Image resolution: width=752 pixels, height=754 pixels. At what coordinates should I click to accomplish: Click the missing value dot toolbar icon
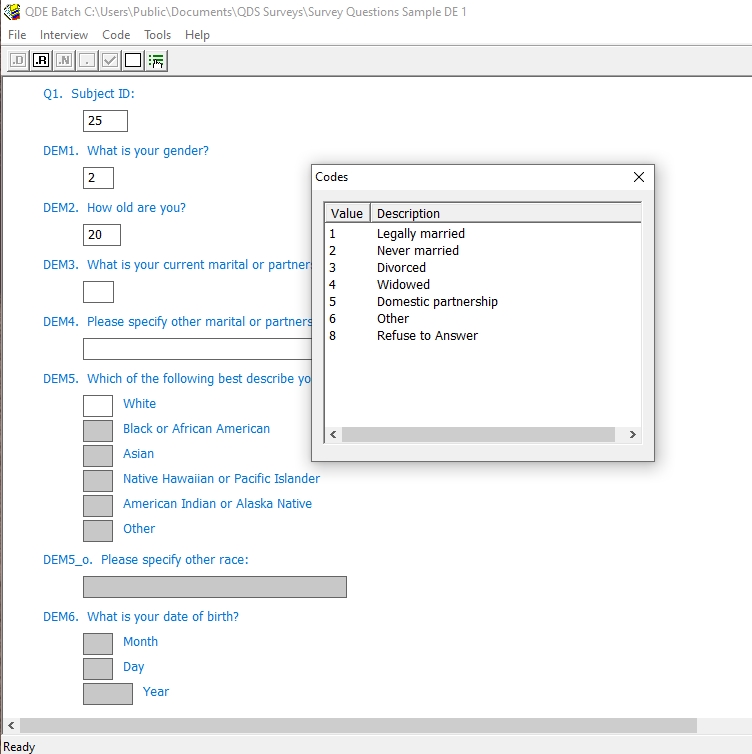tap(87, 61)
